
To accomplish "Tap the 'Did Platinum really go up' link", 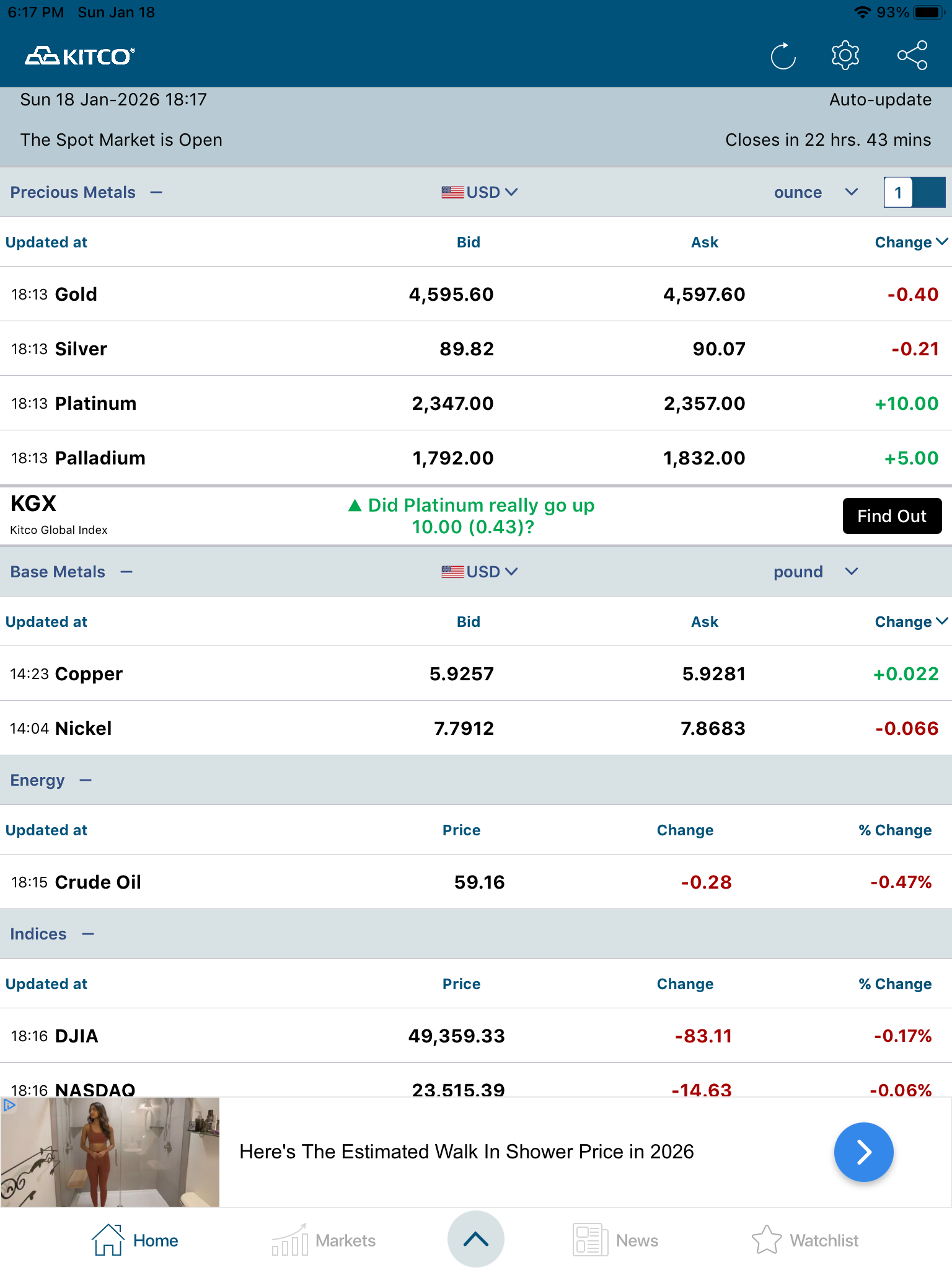I will pos(472,516).
